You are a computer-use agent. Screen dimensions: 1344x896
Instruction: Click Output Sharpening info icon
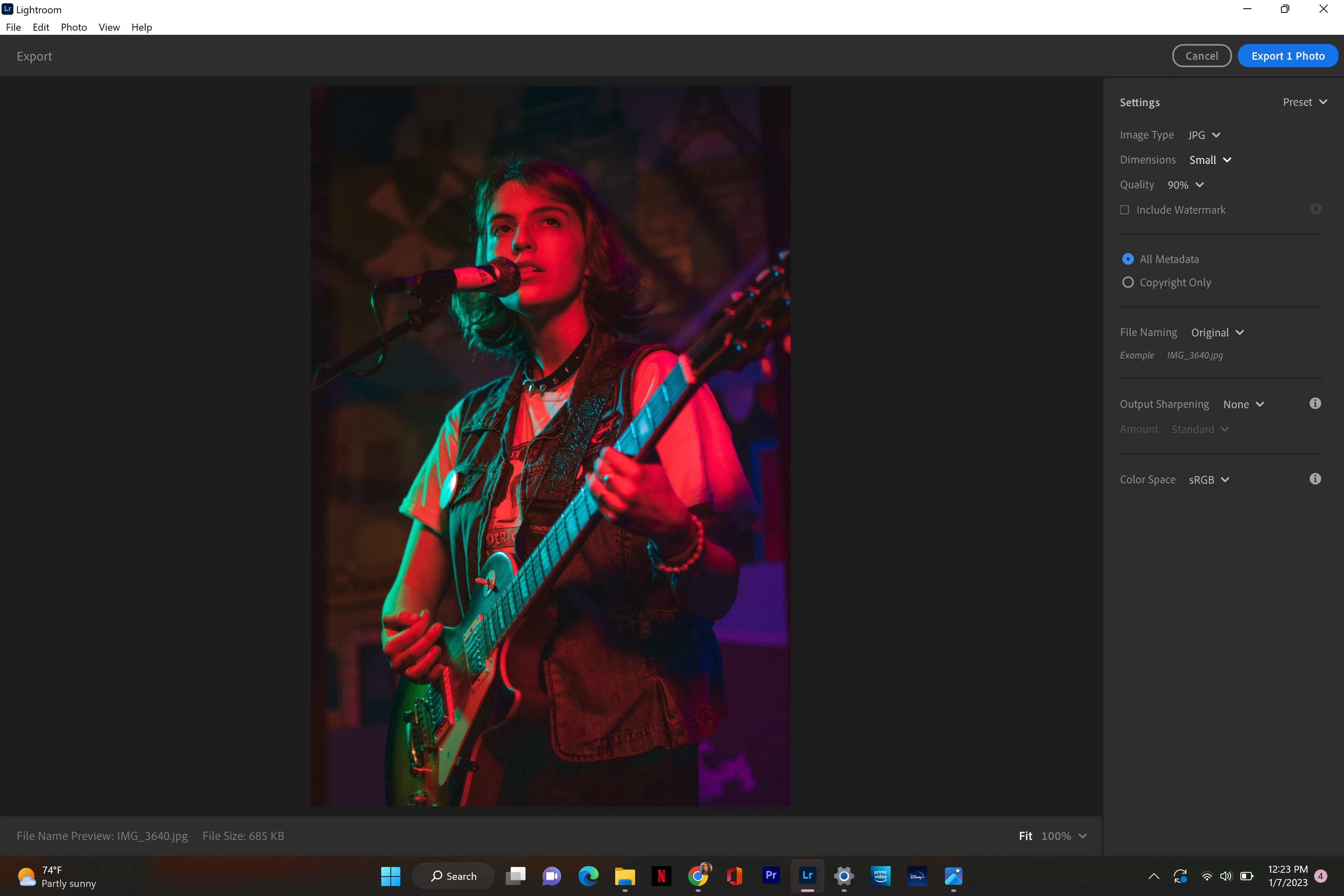[x=1315, y=404]
